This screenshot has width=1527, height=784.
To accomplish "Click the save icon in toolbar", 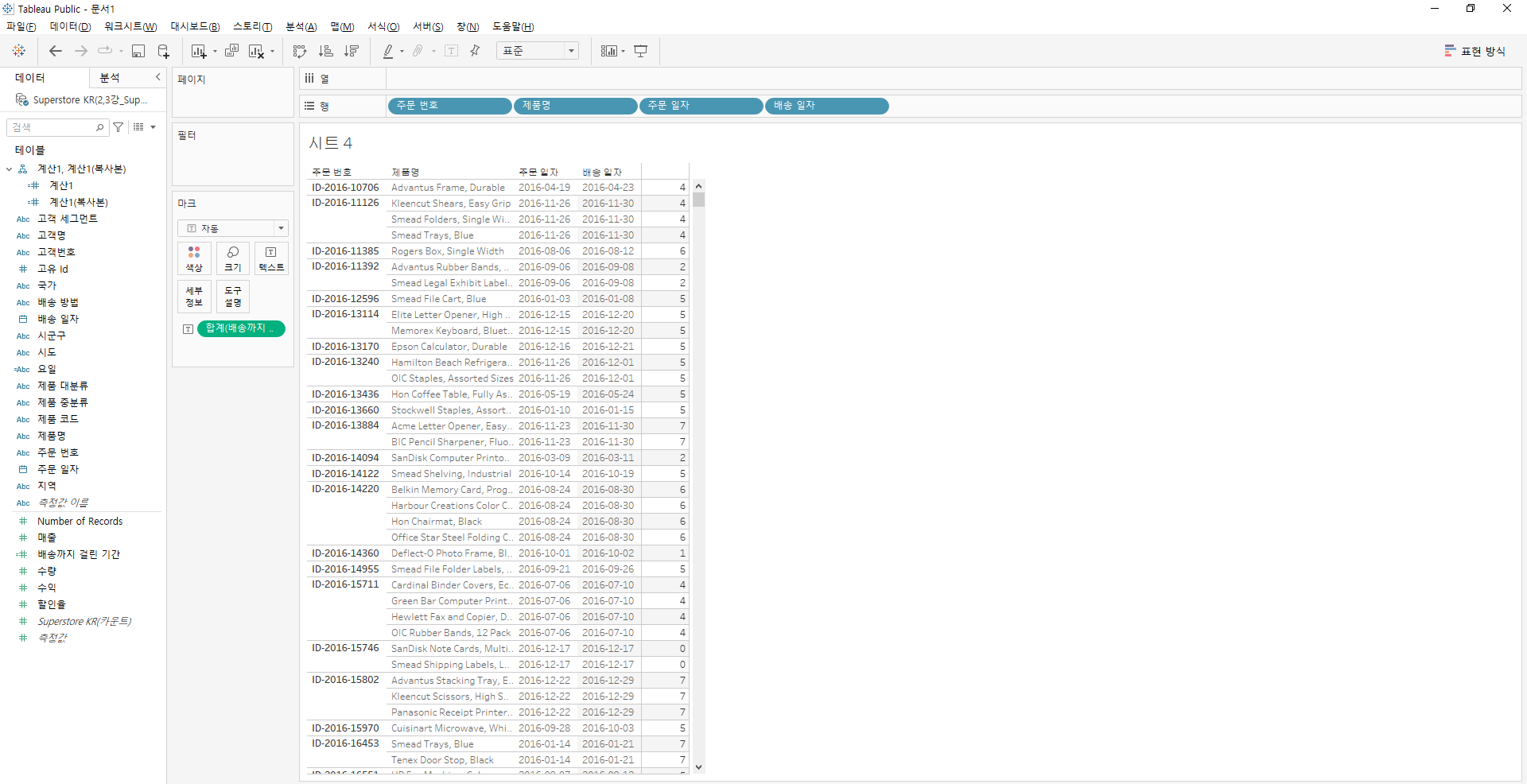I will pyautogui.click(x=138, y=51).
